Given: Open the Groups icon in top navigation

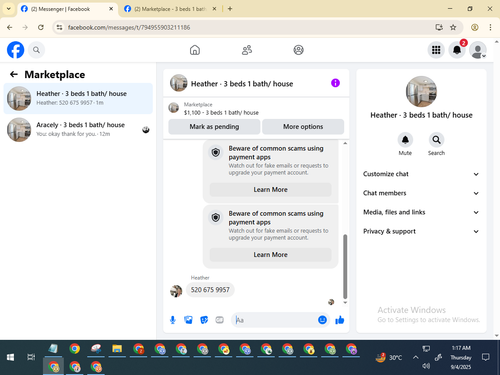Looking at the screenshot, I should [298, 50].
